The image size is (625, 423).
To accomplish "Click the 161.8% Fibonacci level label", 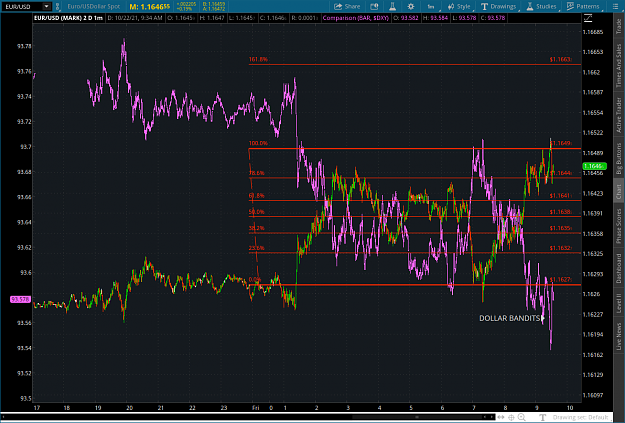I will click(258, 59).
